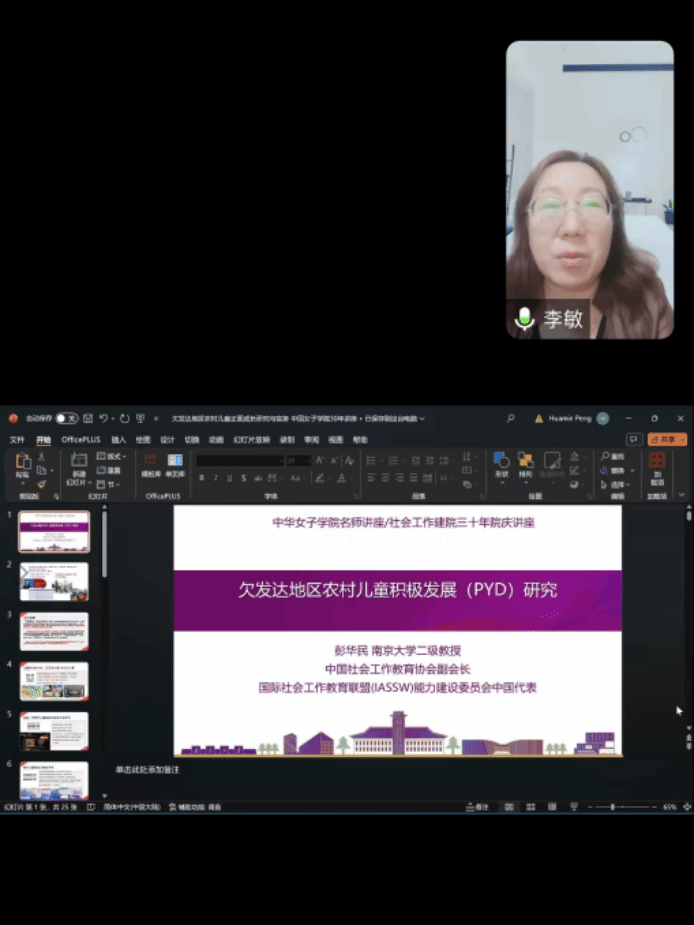Click the Find (查找) button

(x=616, y=456)
